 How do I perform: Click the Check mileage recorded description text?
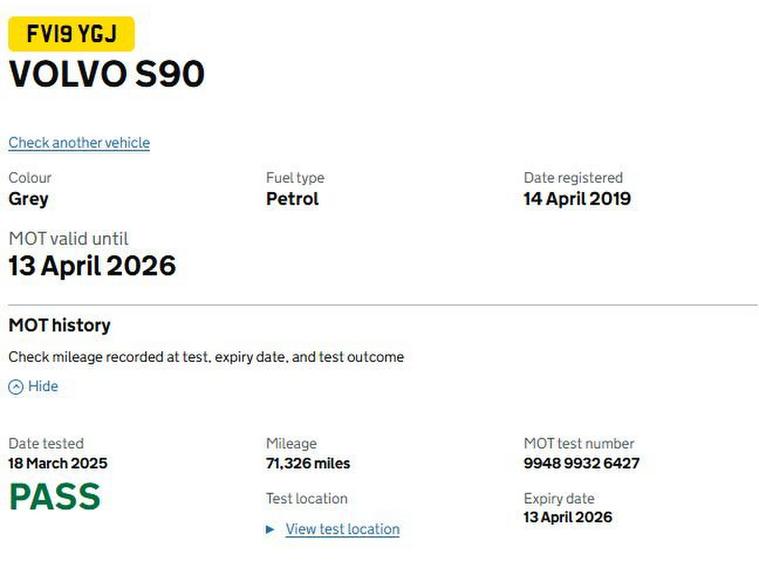click(x=206, y=357)
